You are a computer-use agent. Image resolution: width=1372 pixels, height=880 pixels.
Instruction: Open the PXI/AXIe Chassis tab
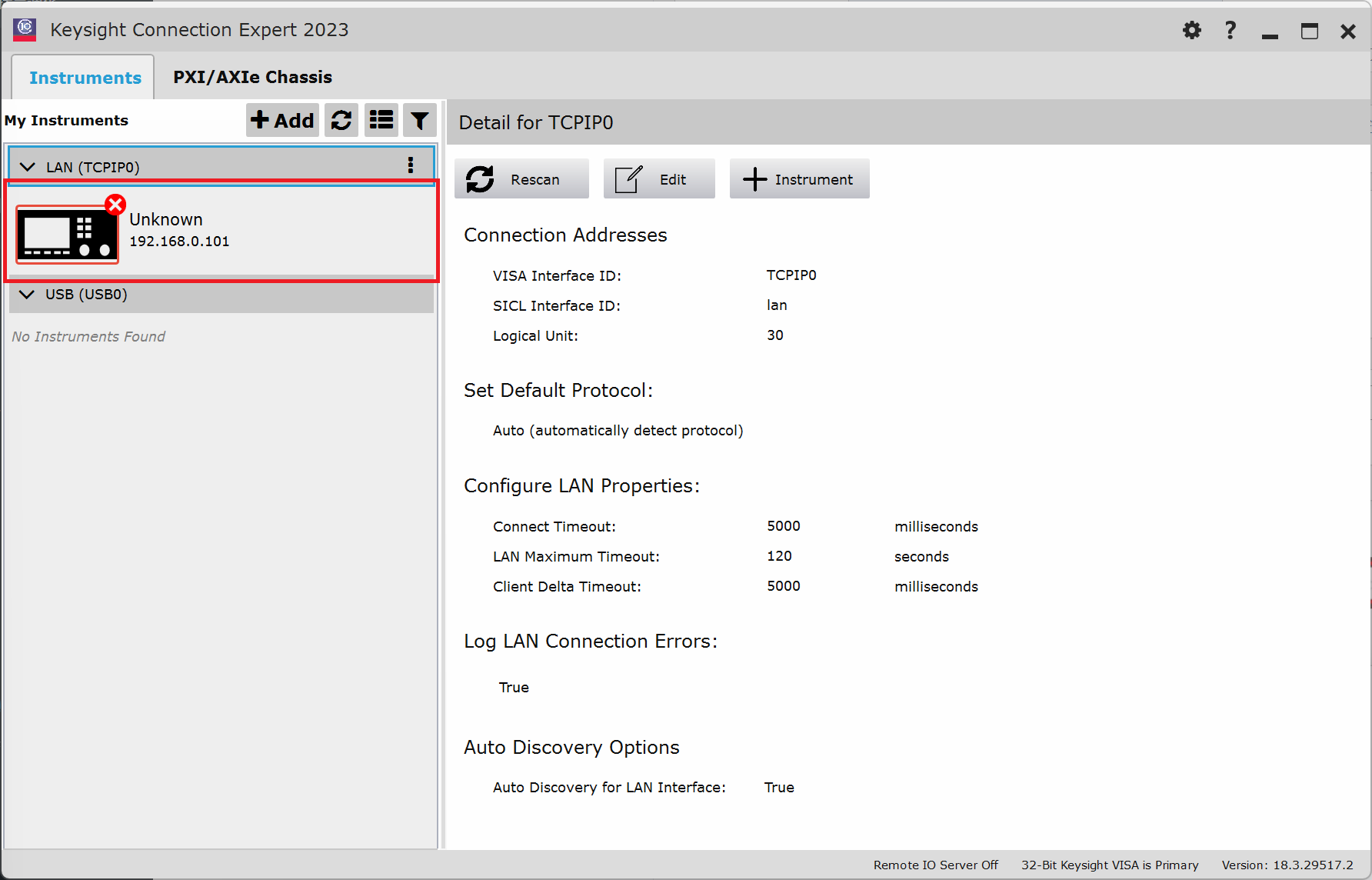click(x=252, y=78)
